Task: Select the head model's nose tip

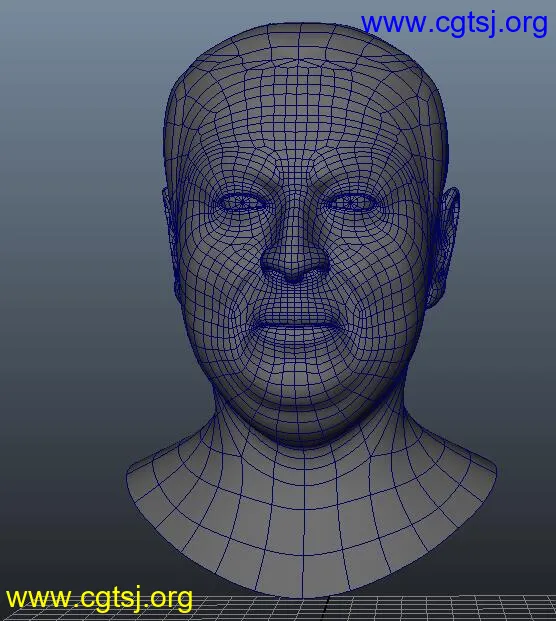Action: point(295,270)
